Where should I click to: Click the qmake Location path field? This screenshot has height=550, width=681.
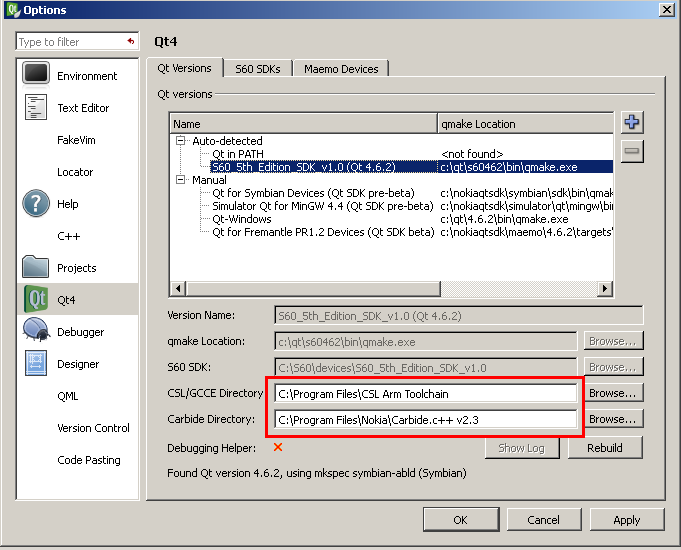426,341
